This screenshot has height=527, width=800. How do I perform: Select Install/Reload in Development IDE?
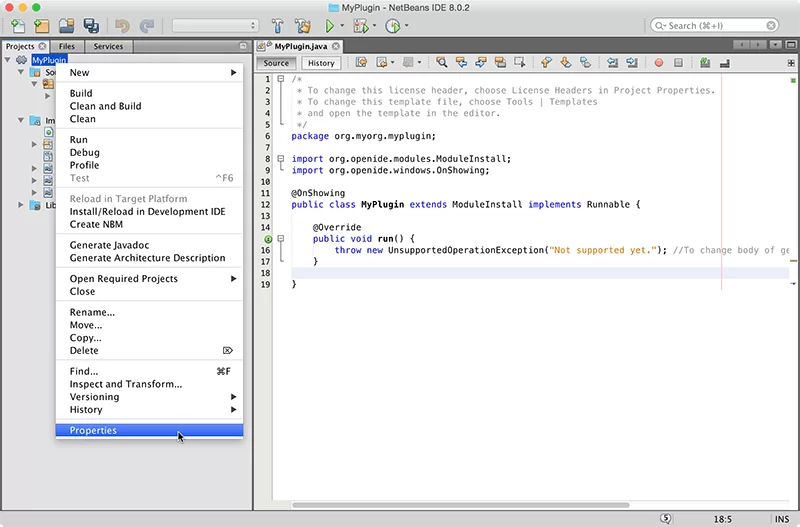149,212
